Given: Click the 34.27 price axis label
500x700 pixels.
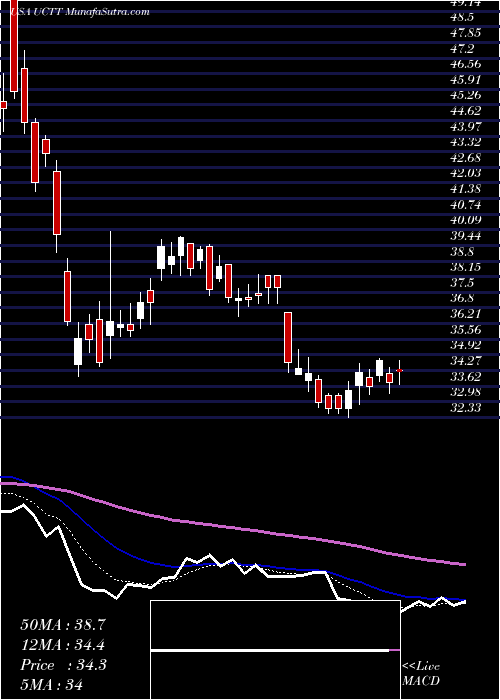Looking at the screenshot, I should click(x=466, y=361).
